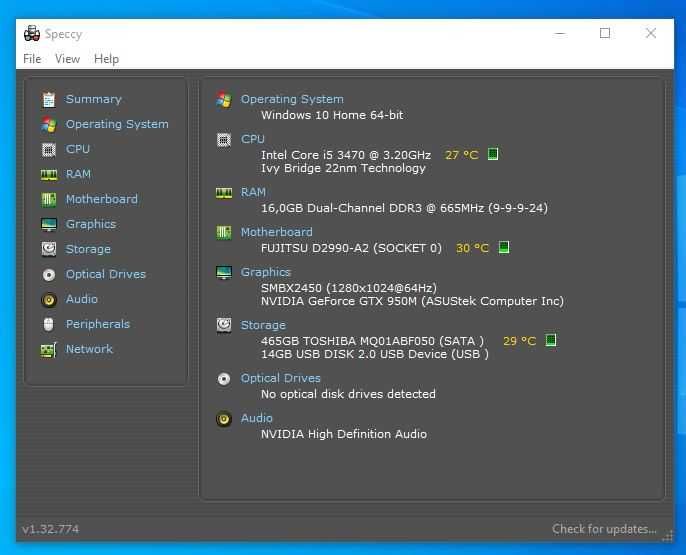Click the green CPU temperature indicator icon
The image size is (686, 555).
click(x=493, y=154)
